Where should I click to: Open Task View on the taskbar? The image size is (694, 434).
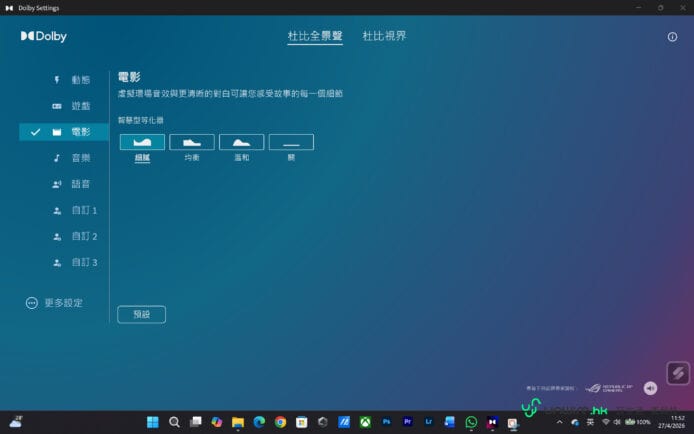click(x=195, y=422)
